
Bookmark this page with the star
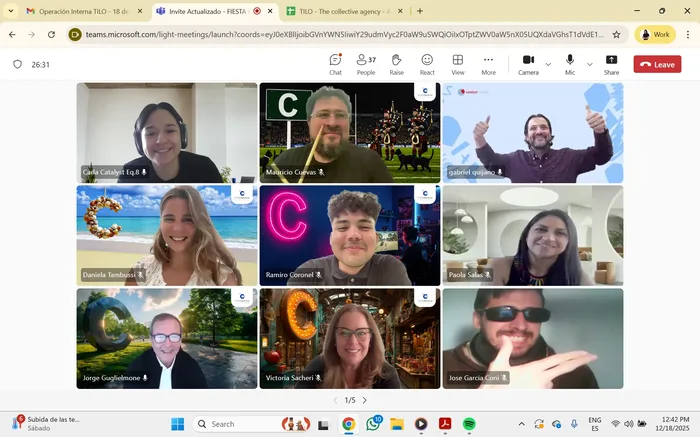[617, 34]
